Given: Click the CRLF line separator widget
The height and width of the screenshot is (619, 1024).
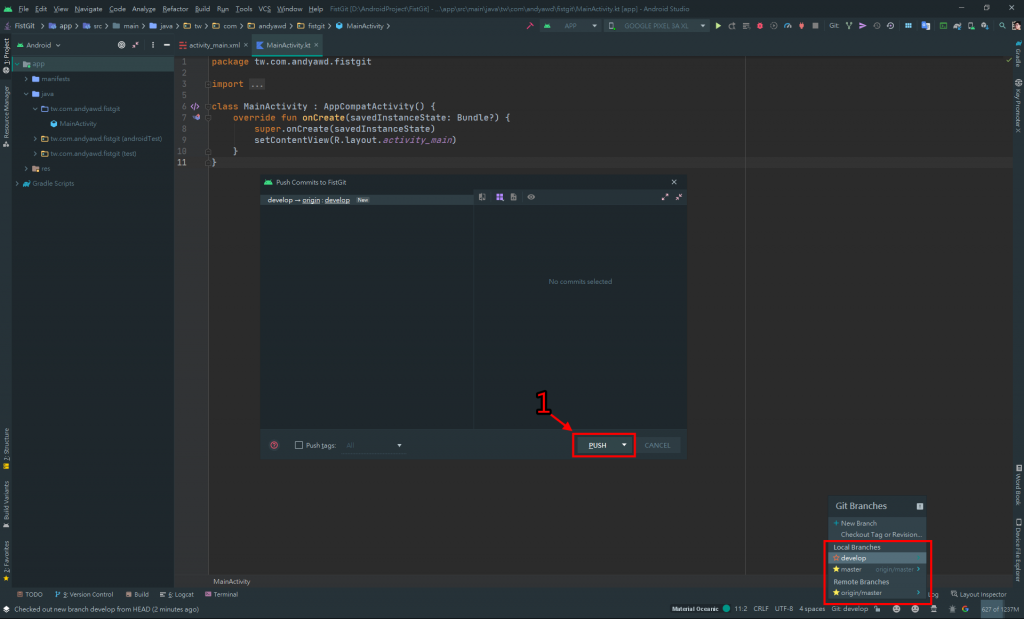Looking at the screenshot, I should tap(761, 609).
